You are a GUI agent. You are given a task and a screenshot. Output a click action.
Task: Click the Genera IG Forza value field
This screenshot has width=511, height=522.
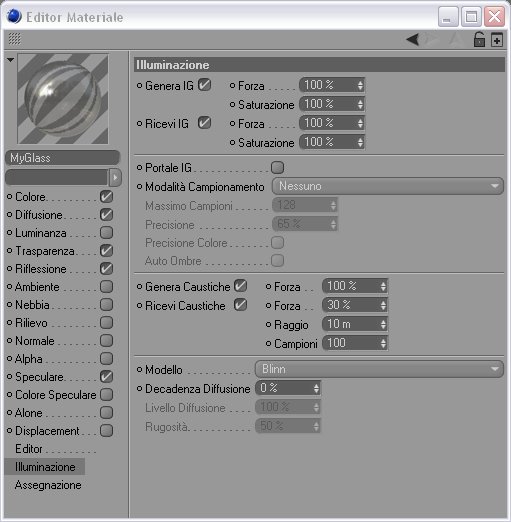[332, 85]
